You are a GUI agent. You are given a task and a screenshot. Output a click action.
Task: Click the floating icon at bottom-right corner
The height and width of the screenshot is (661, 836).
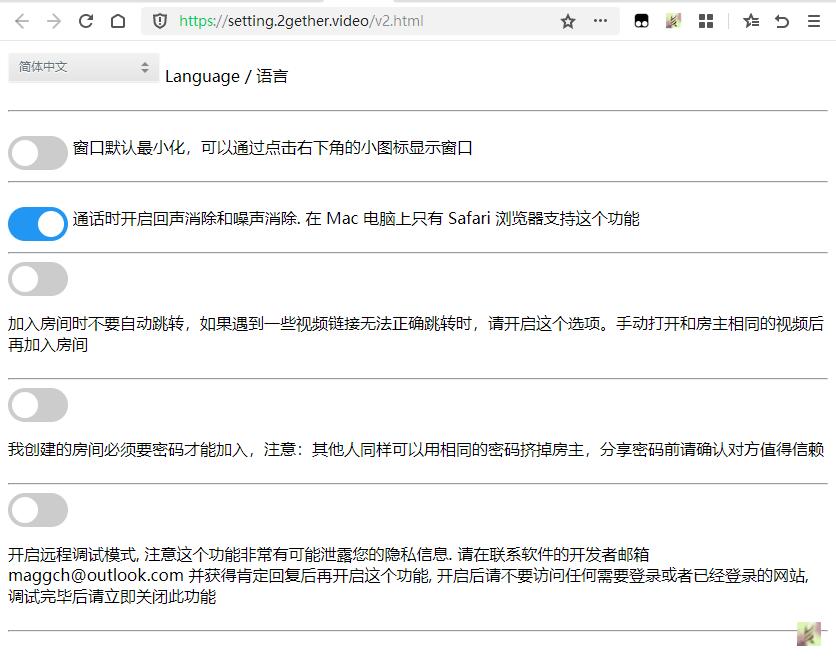[x=808, y=634]
